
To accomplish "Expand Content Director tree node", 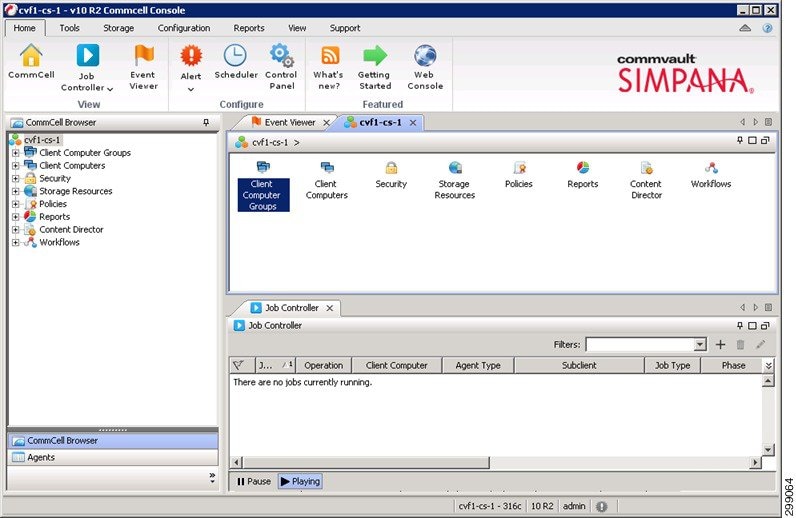I will click(x=15, y=230).
